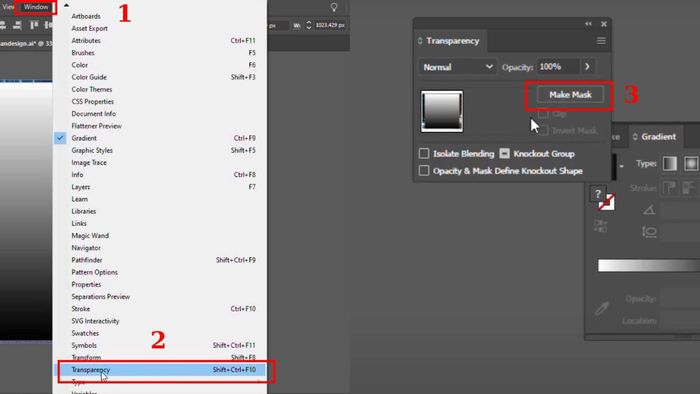700x394 pixels.
Task: Choose Libraries menu item
Action: coord(161,211)
